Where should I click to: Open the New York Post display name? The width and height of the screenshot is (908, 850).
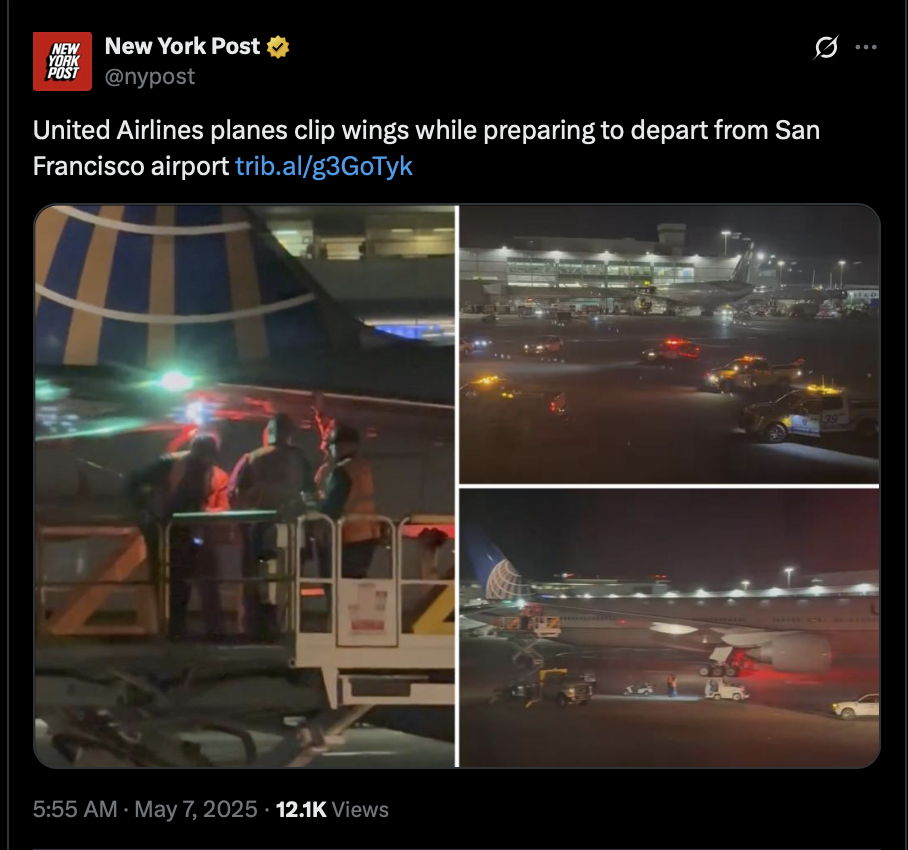click(x=182, y=46)
